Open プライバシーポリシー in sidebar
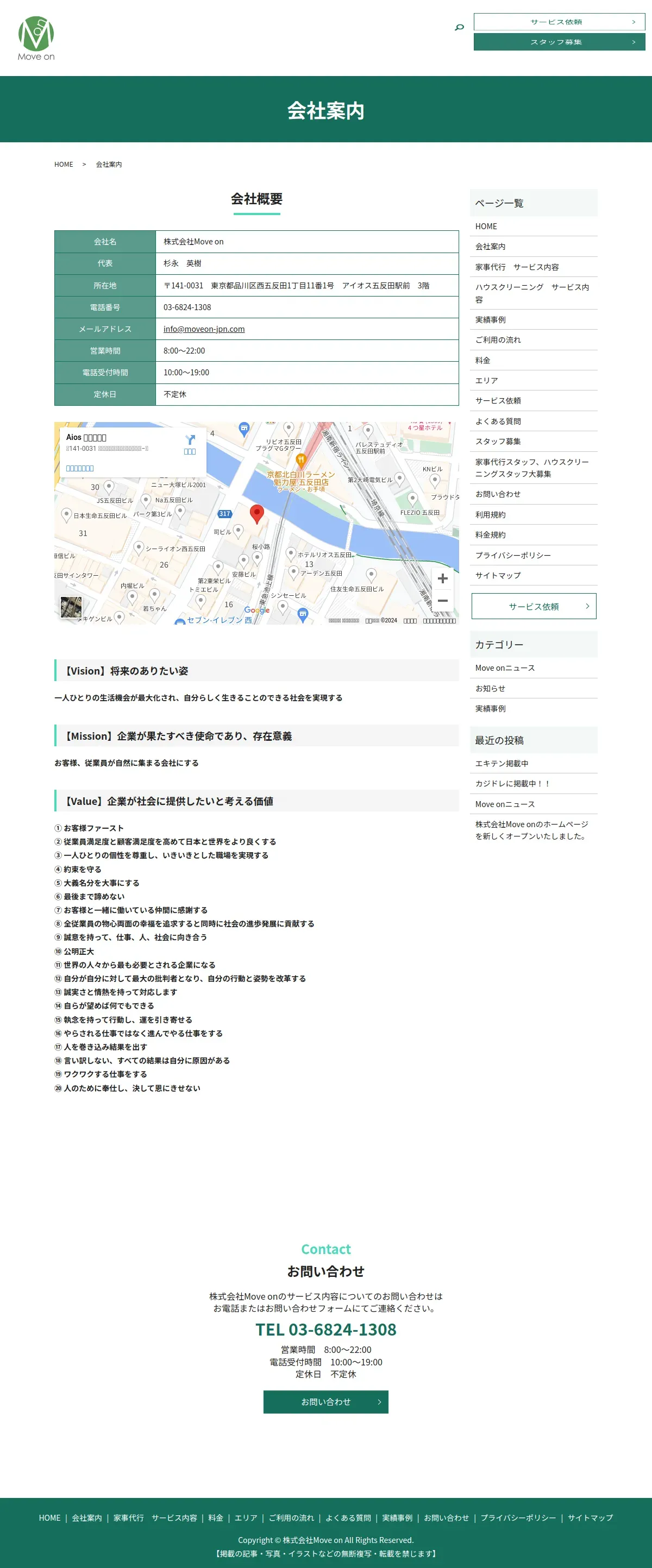652x1568 pixels. [534, 555]
